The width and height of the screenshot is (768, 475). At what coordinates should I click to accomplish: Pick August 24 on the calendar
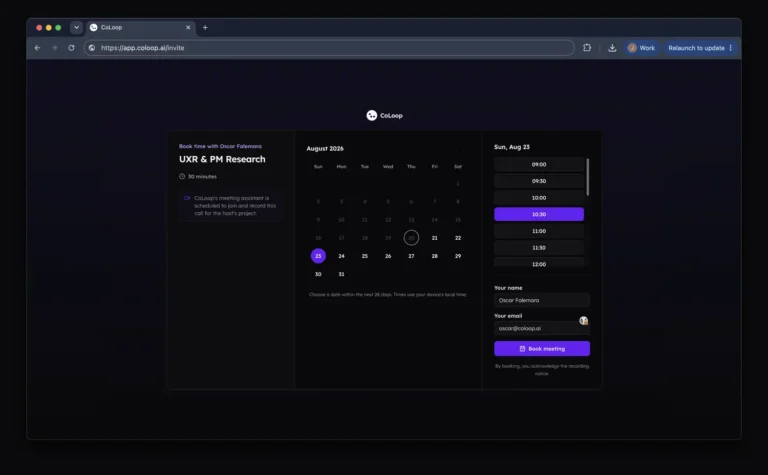(341, 256)
